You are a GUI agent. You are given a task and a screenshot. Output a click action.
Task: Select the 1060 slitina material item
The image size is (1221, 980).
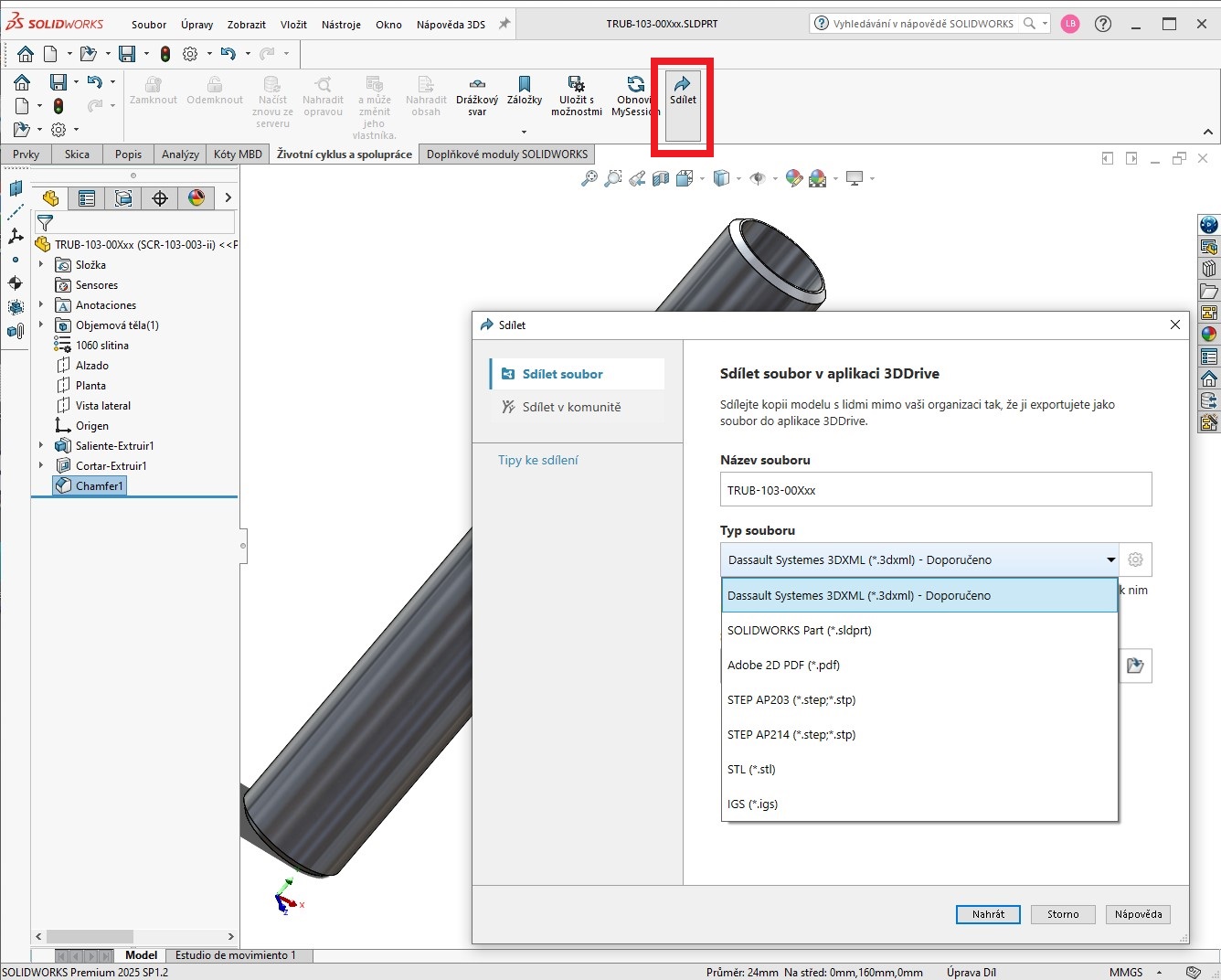(x=91, y=345)
